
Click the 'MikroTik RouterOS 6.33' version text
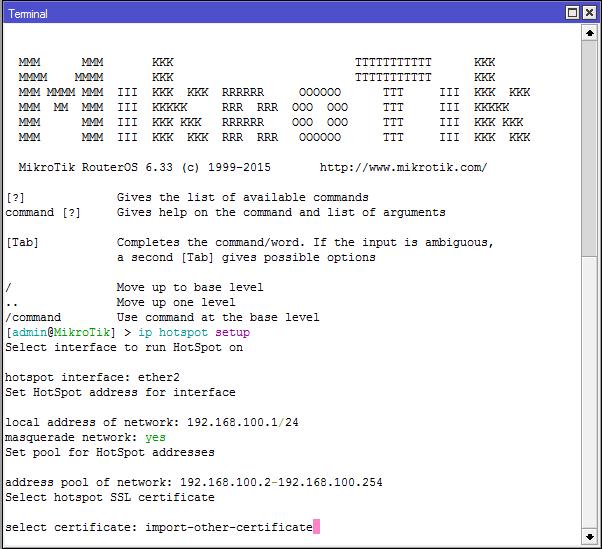pos(96,167)
